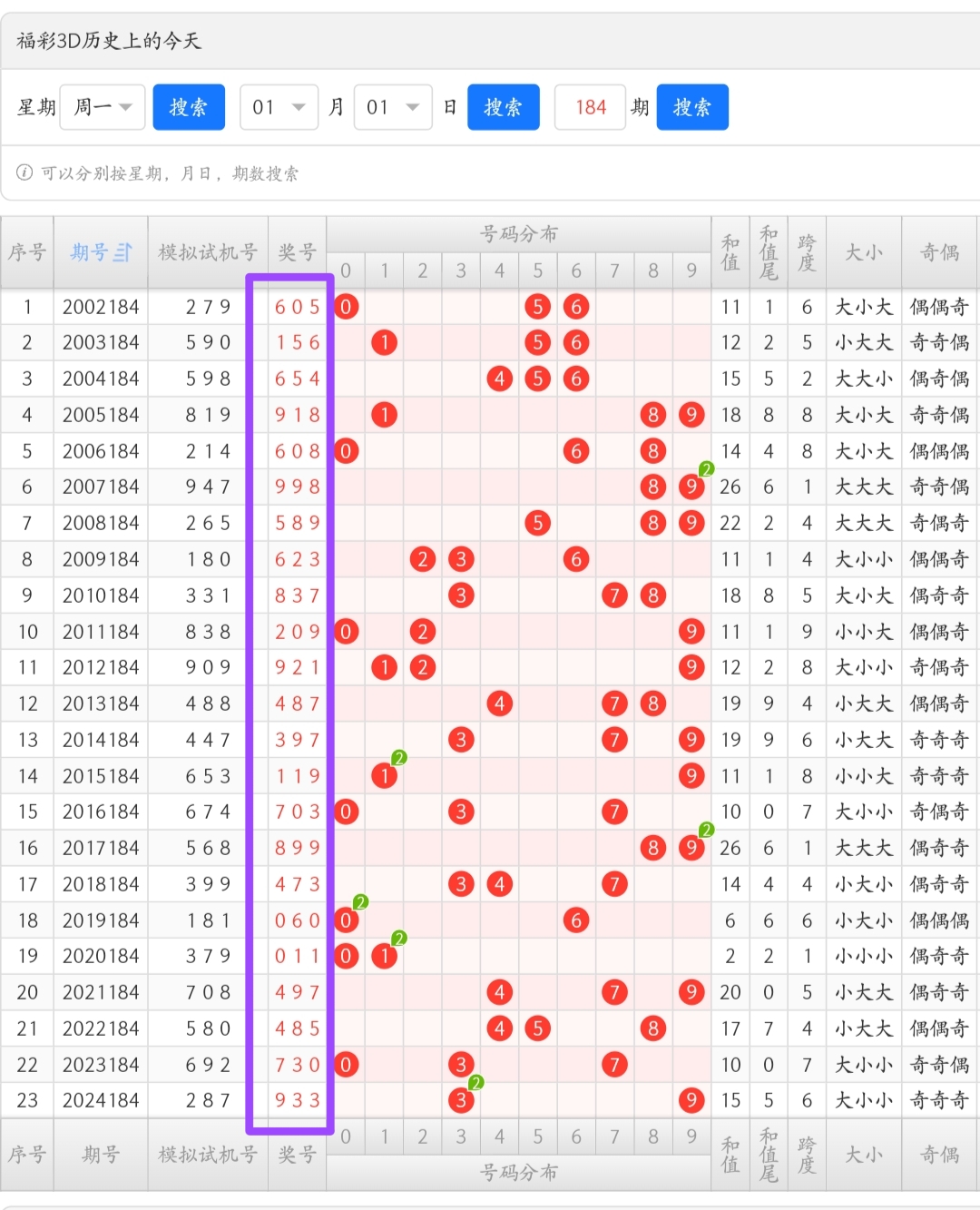This screenshot has height=1210, width=980.
Task: Click the search button next to weekday selector
Action: (189, 107)
